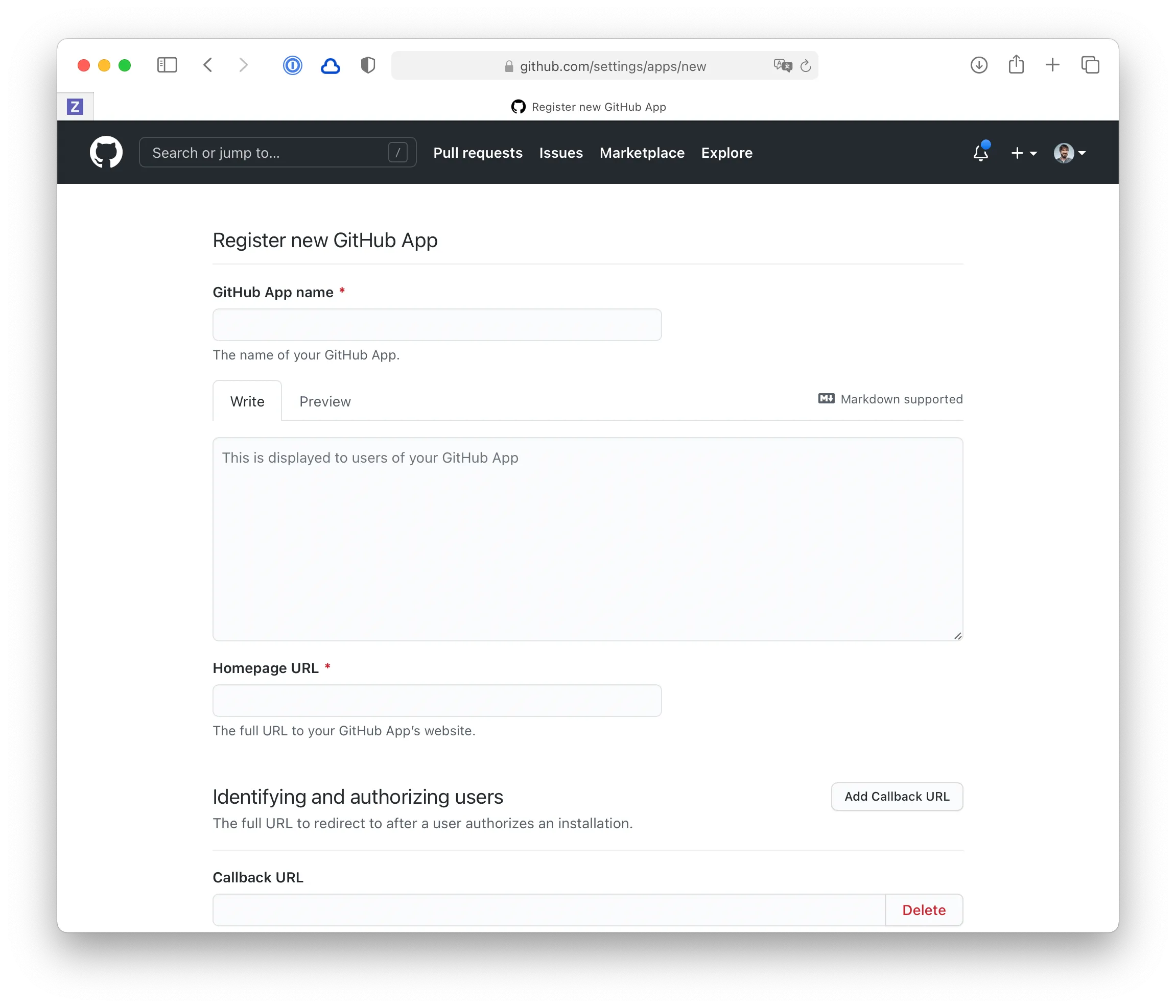This screenshot has width=1176, height=1008.
Task: Click the slash shortcut key icon
Action: pos(398,153)
